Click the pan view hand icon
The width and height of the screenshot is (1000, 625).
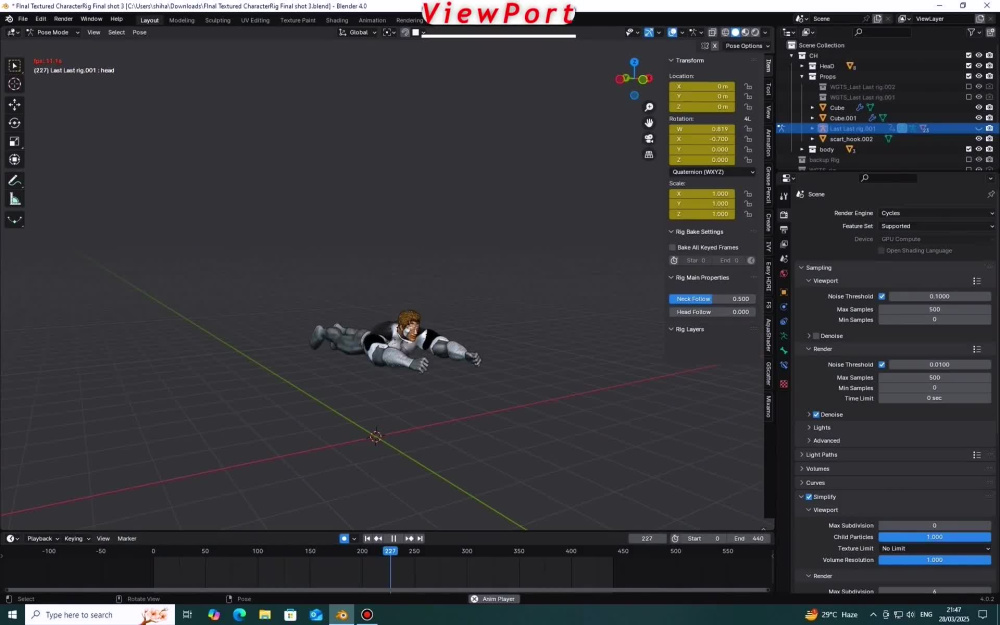(649, 122)
